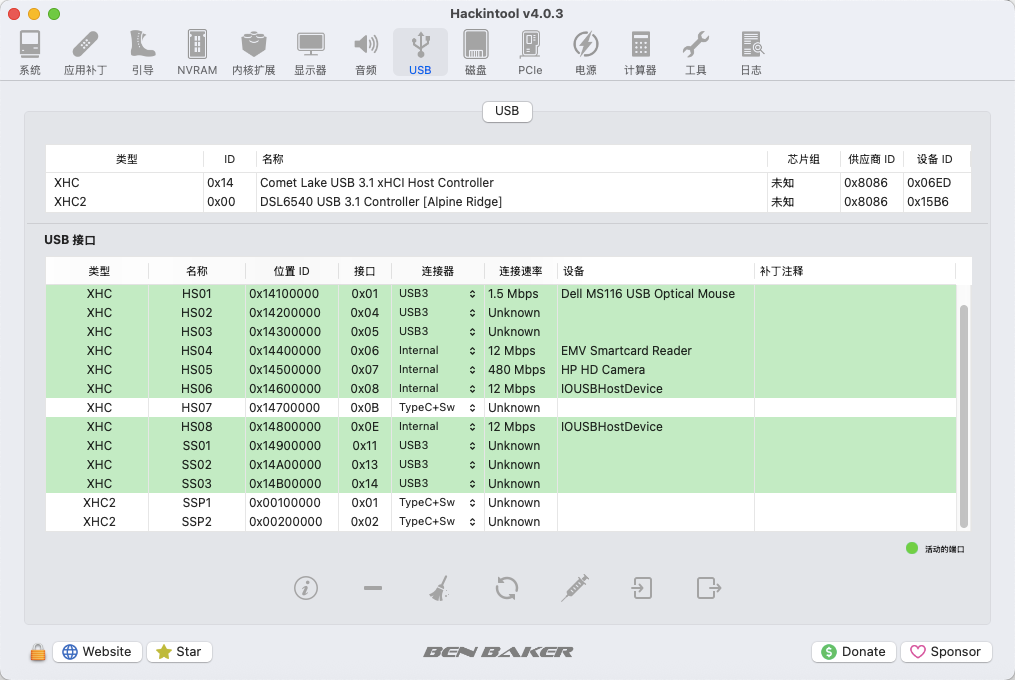
Task: Open the 计算器 calculator section
Action: point(640,52)
